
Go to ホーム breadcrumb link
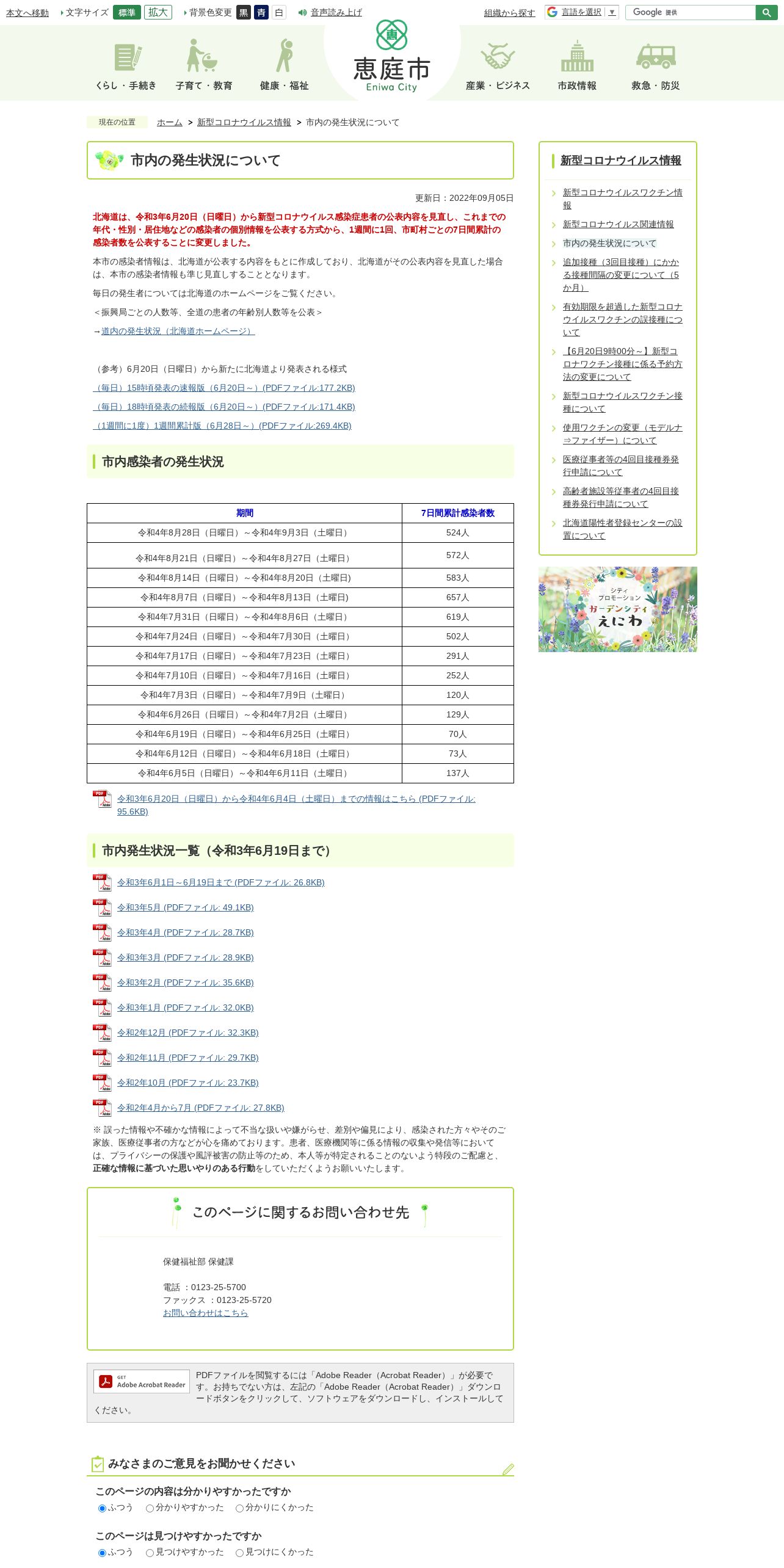click(170, 123)
